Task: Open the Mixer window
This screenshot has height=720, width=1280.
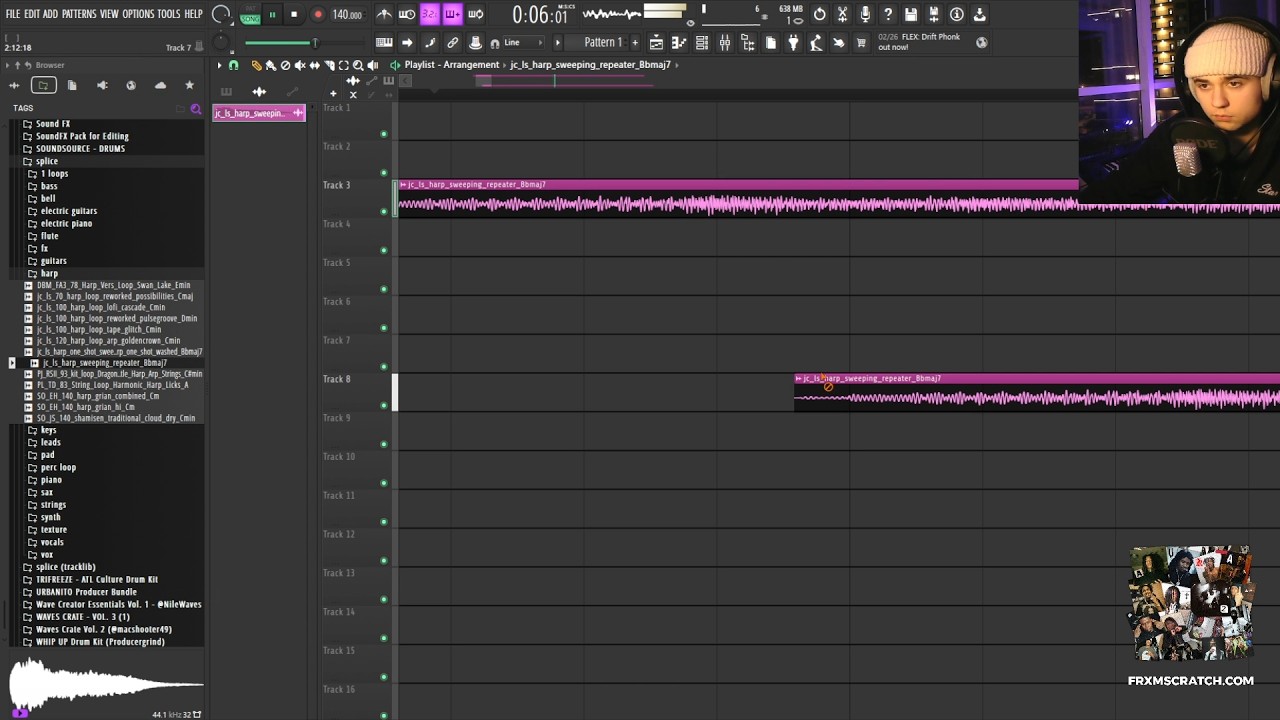Action: 725,42
